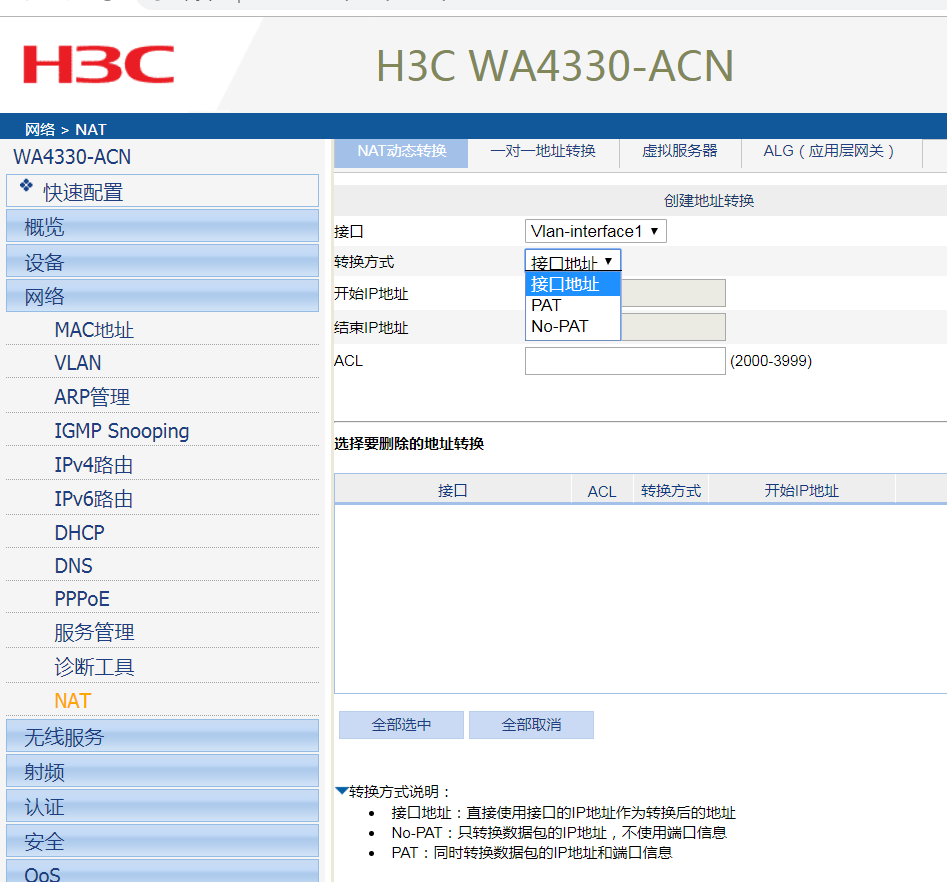
Task: Open the DHCP page
Action: 79,533
